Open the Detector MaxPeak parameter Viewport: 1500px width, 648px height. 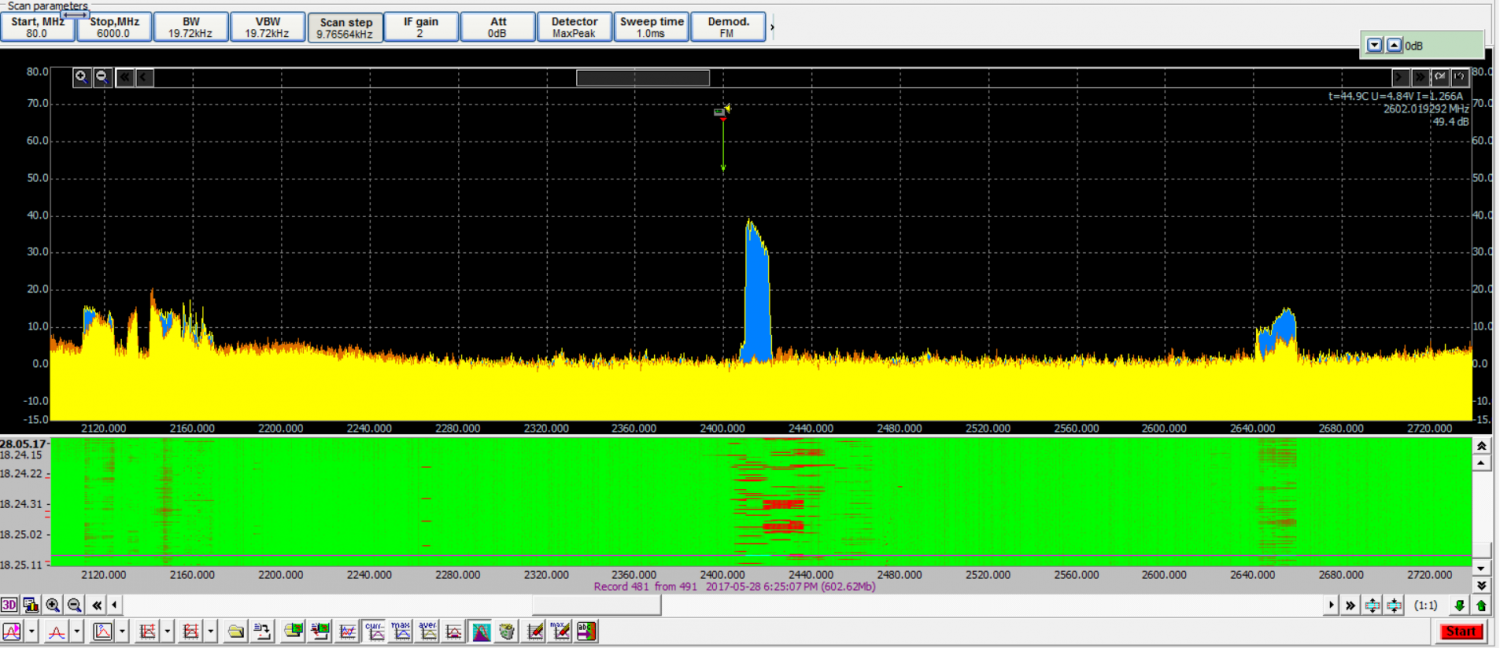(574, 27)
